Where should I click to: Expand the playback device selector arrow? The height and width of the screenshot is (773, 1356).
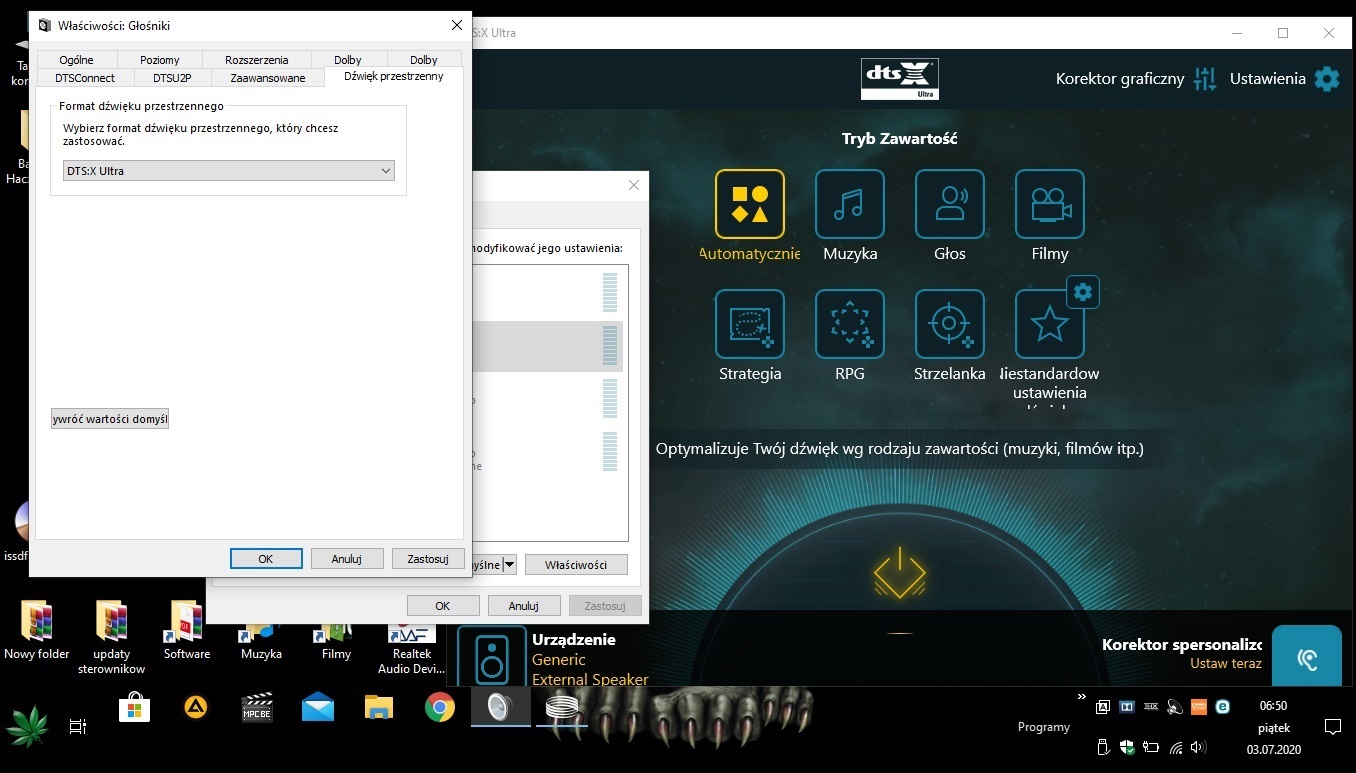click(510, 564)
